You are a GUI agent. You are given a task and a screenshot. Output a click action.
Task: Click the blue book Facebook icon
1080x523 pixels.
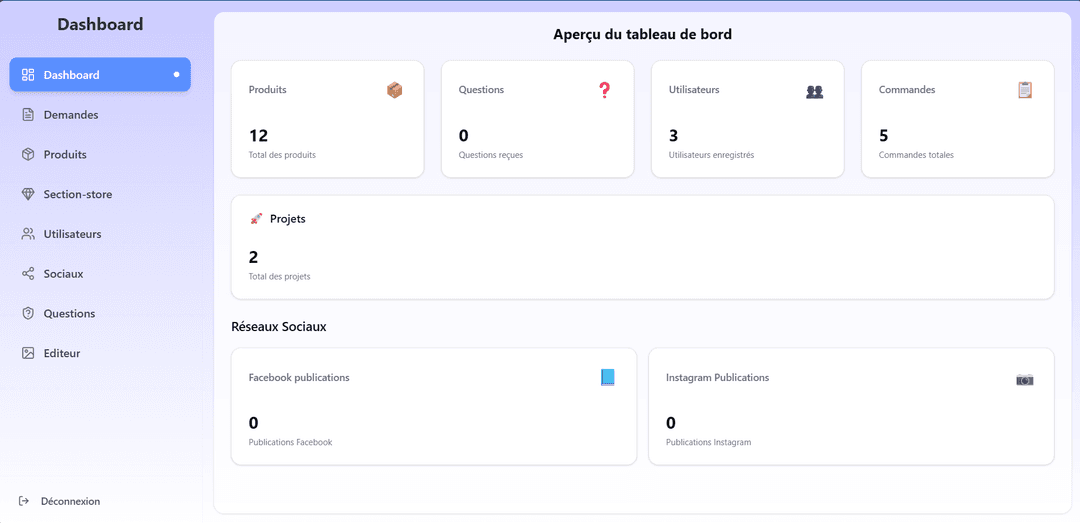(607, 378)
